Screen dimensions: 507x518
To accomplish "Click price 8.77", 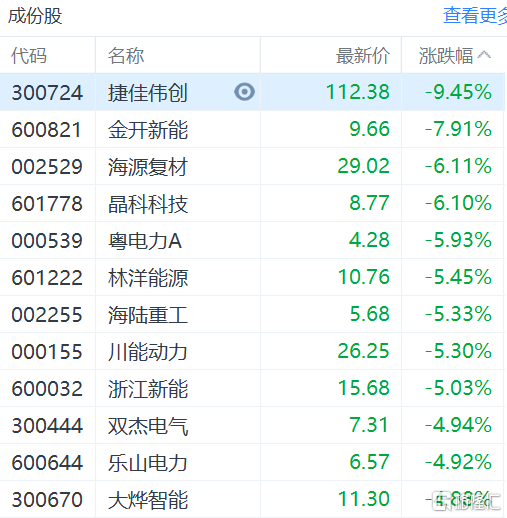I will pyautogui.click(x=370, y=203).
